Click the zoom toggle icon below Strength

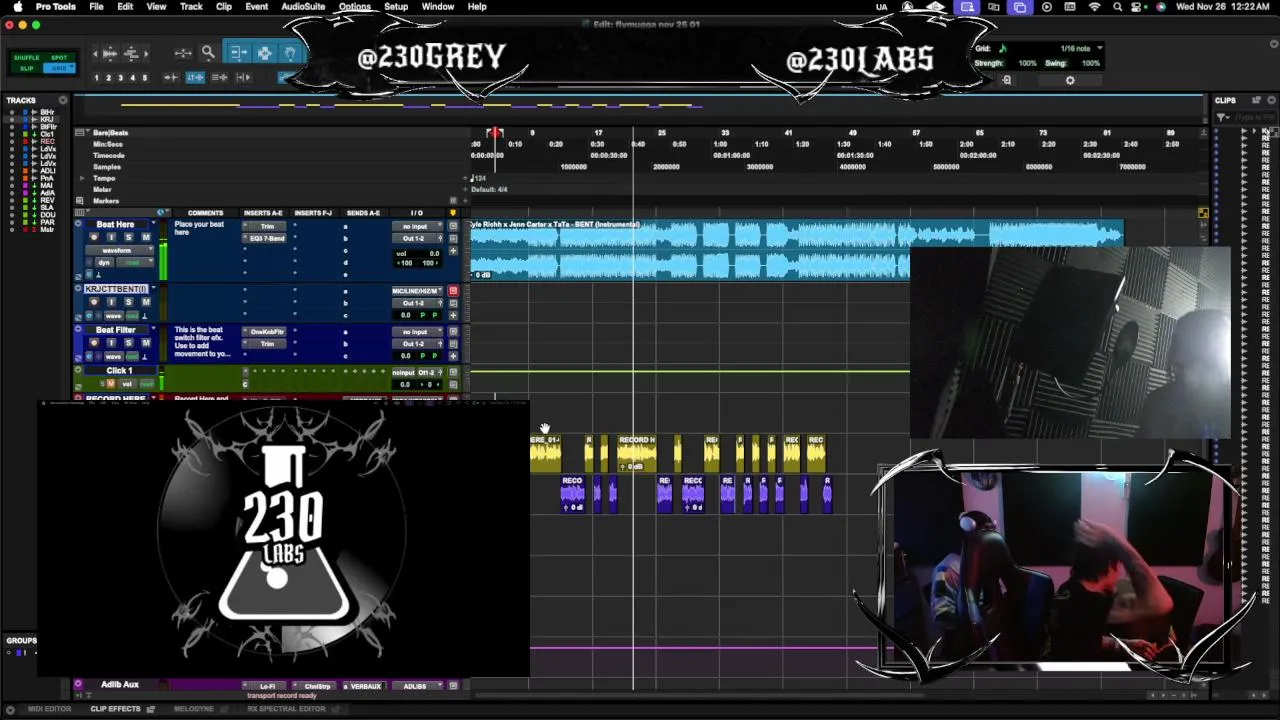pyautogui.click(x=1007, y=80)
